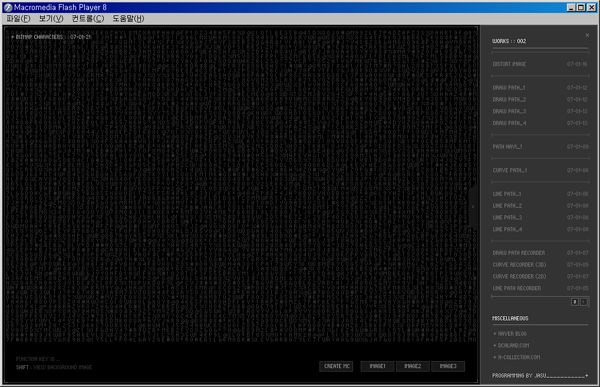Image resolution: width=600 pixels, height=387 pixels.
Task: Click the Flash Player icon in title bar
Action: (x=8, y=7)
